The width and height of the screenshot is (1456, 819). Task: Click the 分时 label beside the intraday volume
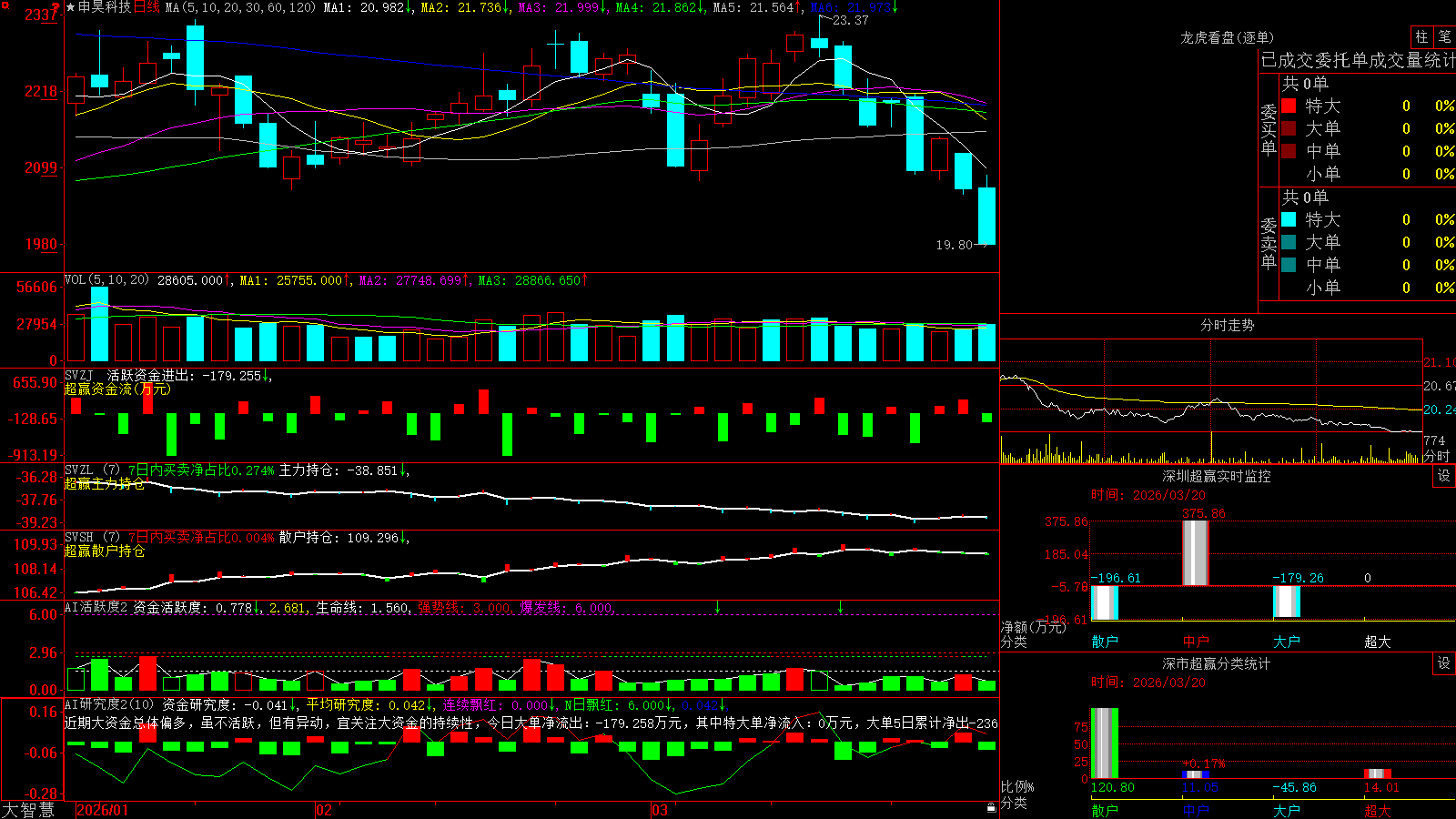(1437, 456)
